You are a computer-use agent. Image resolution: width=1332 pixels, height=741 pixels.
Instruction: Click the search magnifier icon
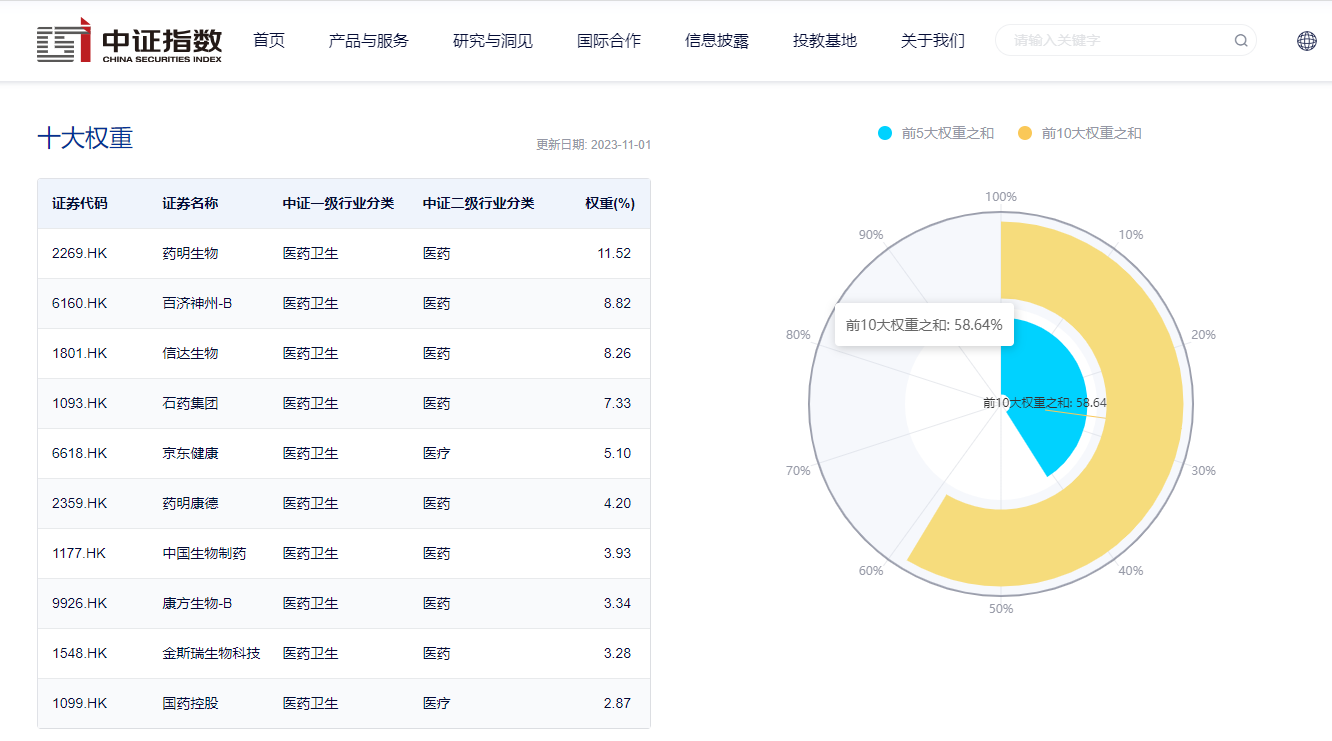pos(1241,41)
